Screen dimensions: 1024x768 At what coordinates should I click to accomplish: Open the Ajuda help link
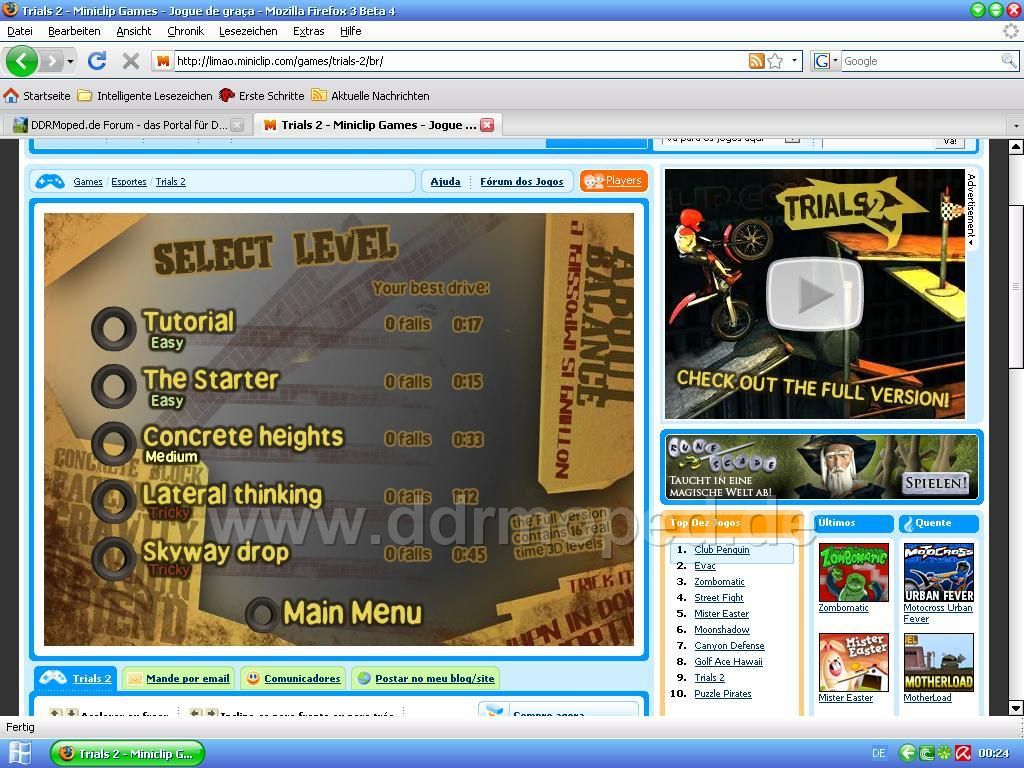coord(445,182)
